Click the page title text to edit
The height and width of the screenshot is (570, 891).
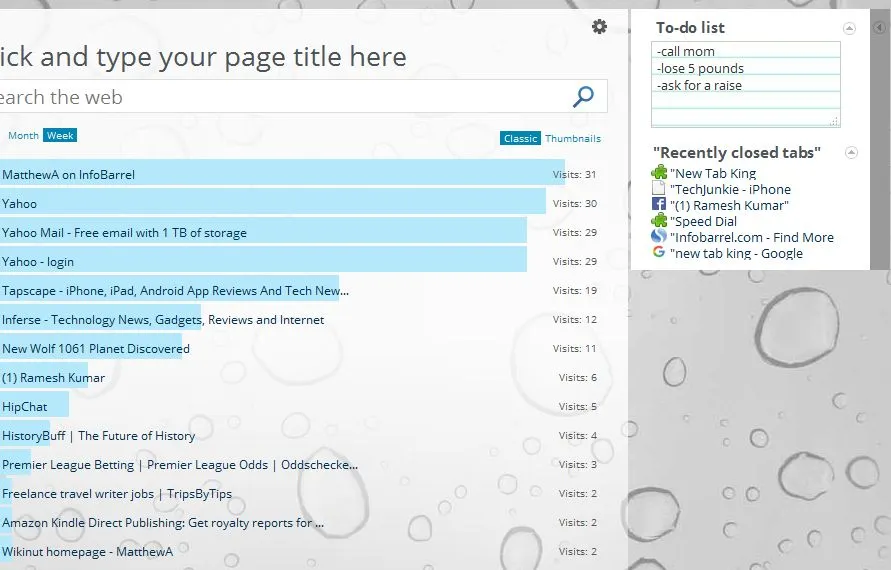click(203, 57)
